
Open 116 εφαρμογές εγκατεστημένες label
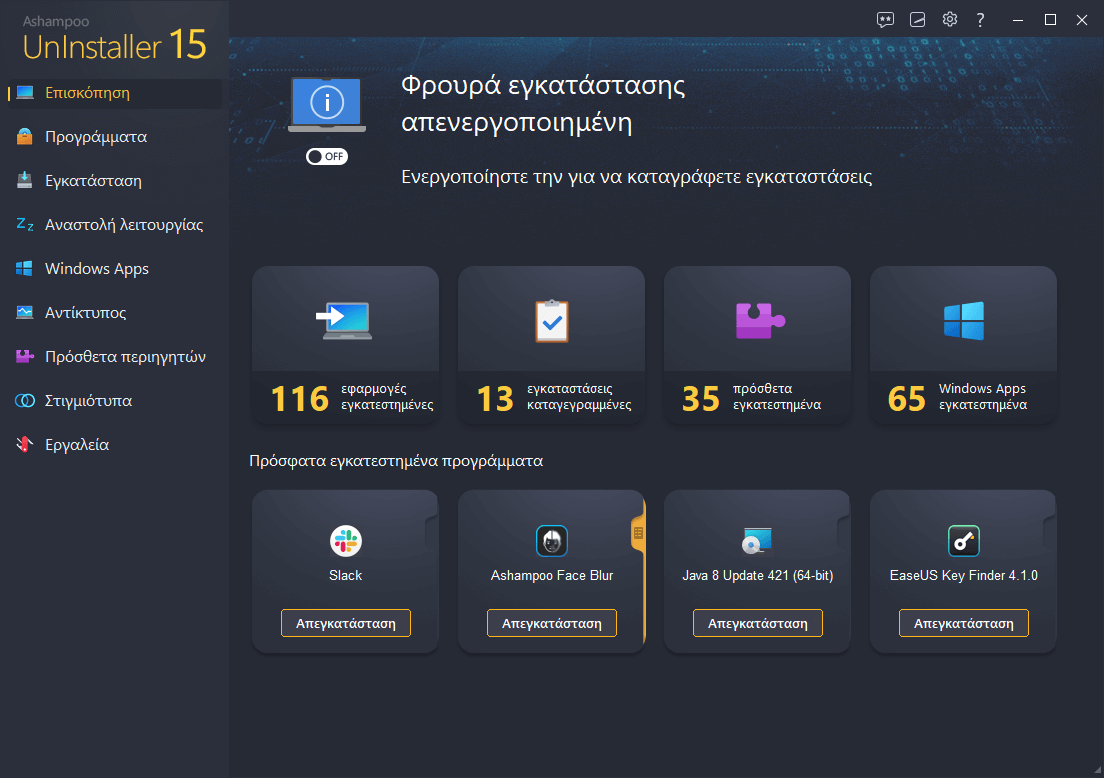[352, 397]
